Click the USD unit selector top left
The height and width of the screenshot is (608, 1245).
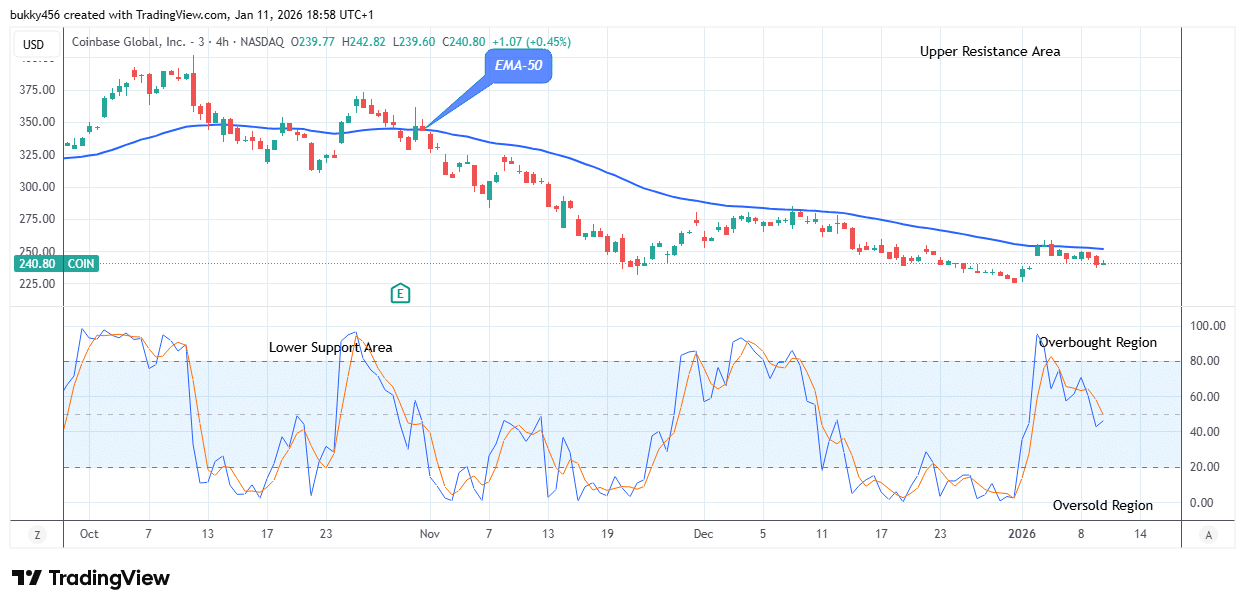pos(31,44)
